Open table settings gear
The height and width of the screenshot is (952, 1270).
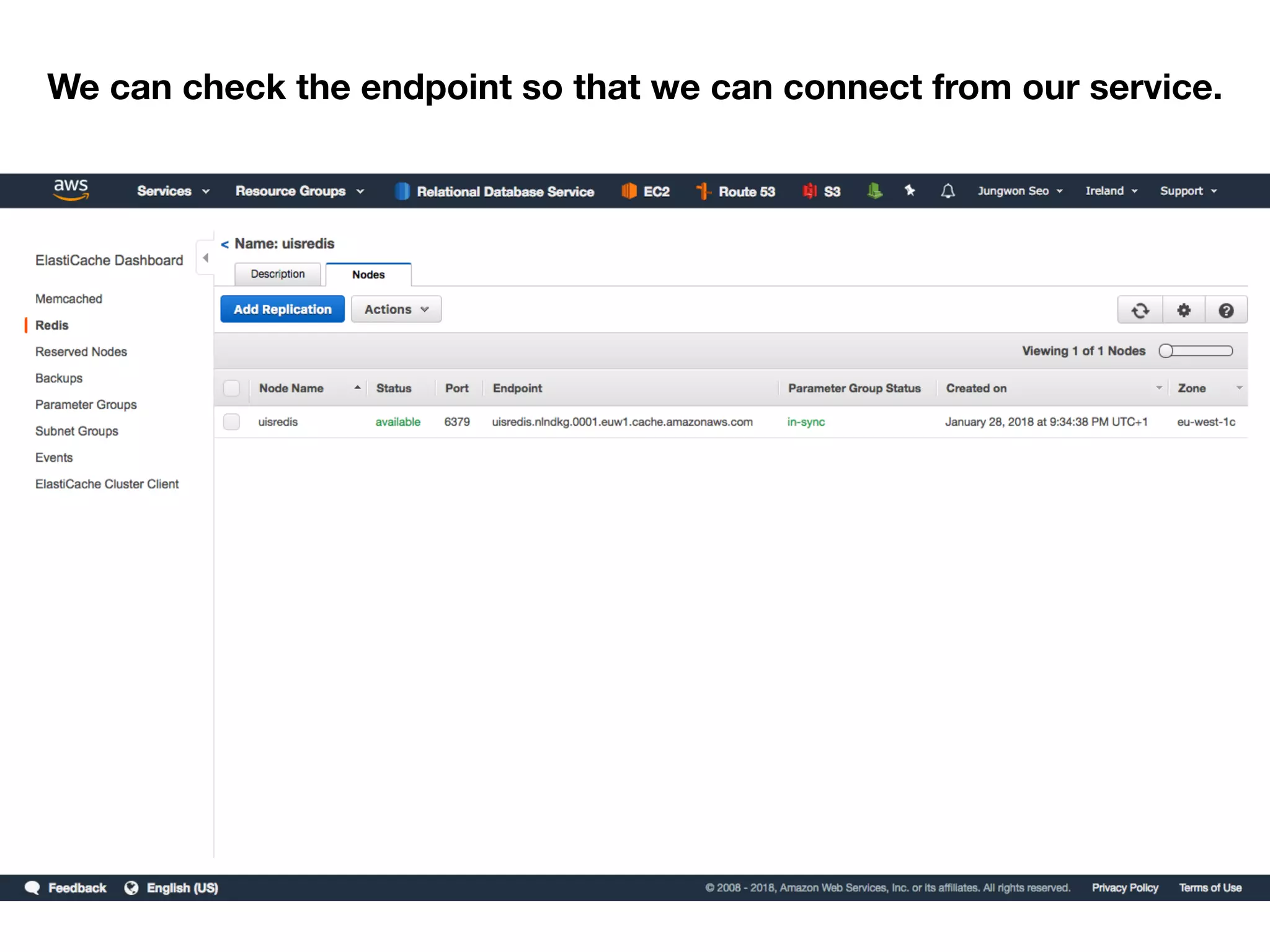[1184, 310]
